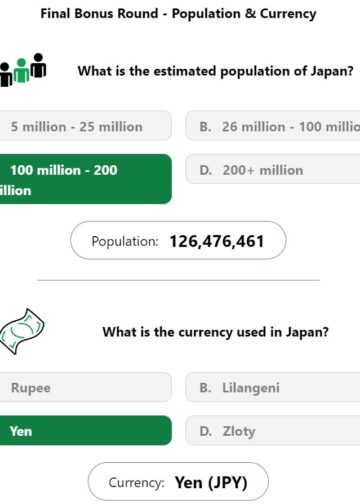Pick option D Zloty
Image resolution: width=360 pixels, height=504 pixels.
273,430
